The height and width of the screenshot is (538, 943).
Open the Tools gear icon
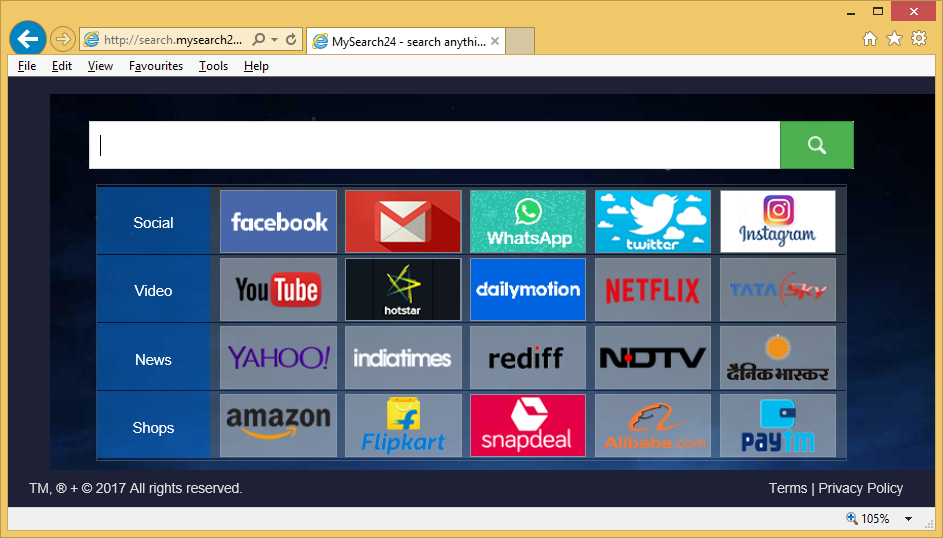pyautogui.click(x=919, y=39)
